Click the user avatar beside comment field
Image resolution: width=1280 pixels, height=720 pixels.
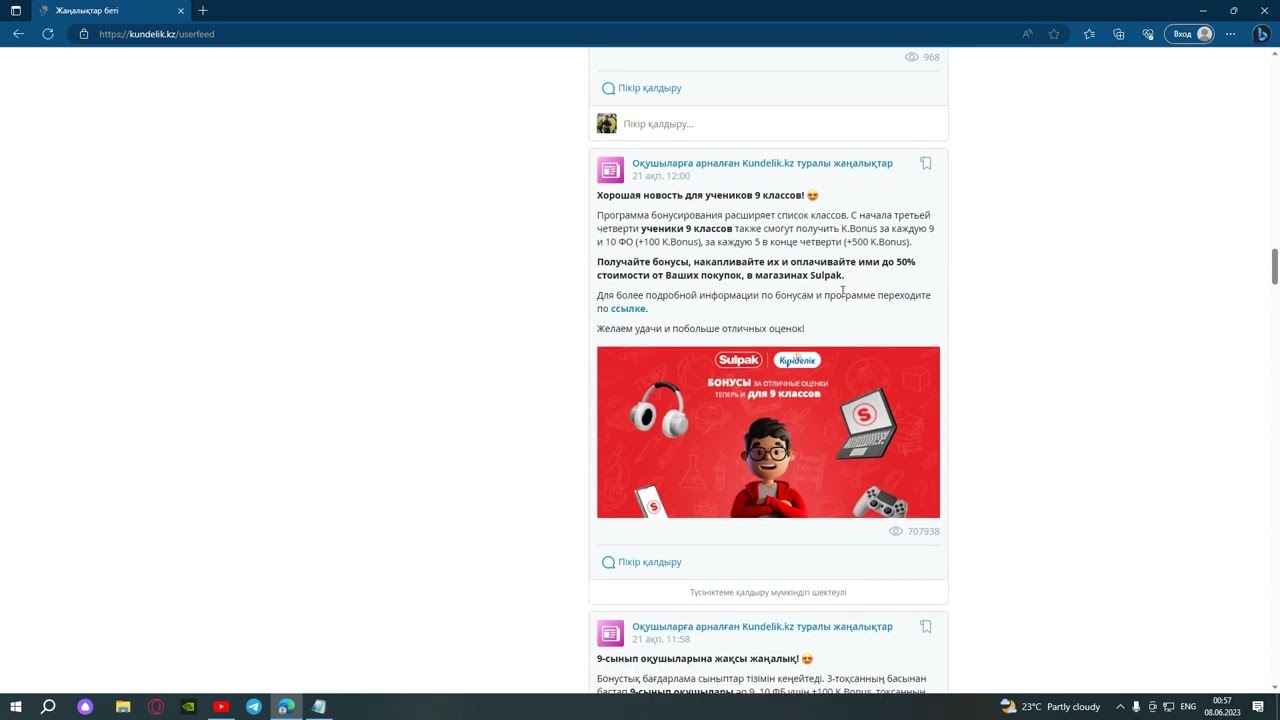coord(607,124)
